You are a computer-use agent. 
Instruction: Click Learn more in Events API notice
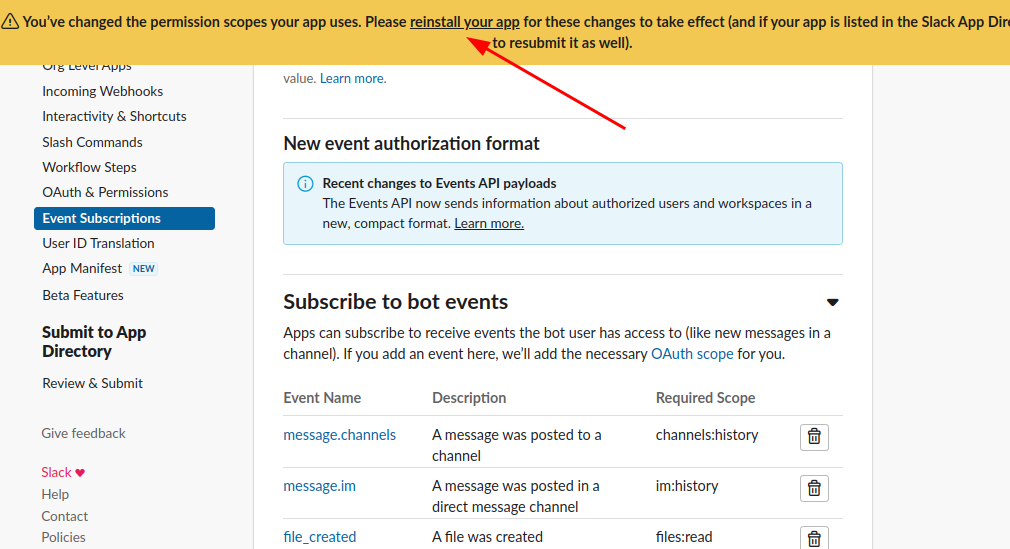pos(489,223)
